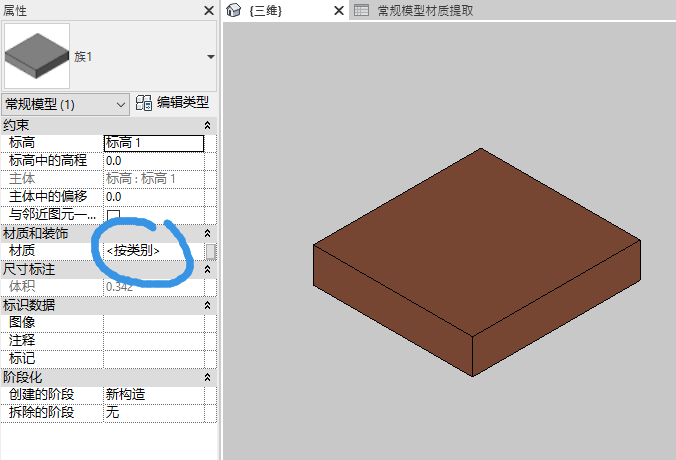Click the 标高 property label

pyautogui.click(x=22, y=143)
